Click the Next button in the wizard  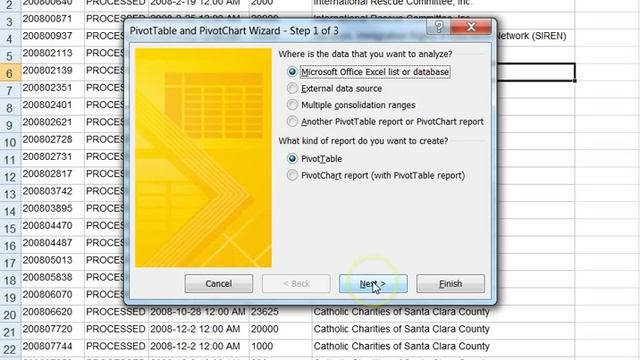[373, 284]
